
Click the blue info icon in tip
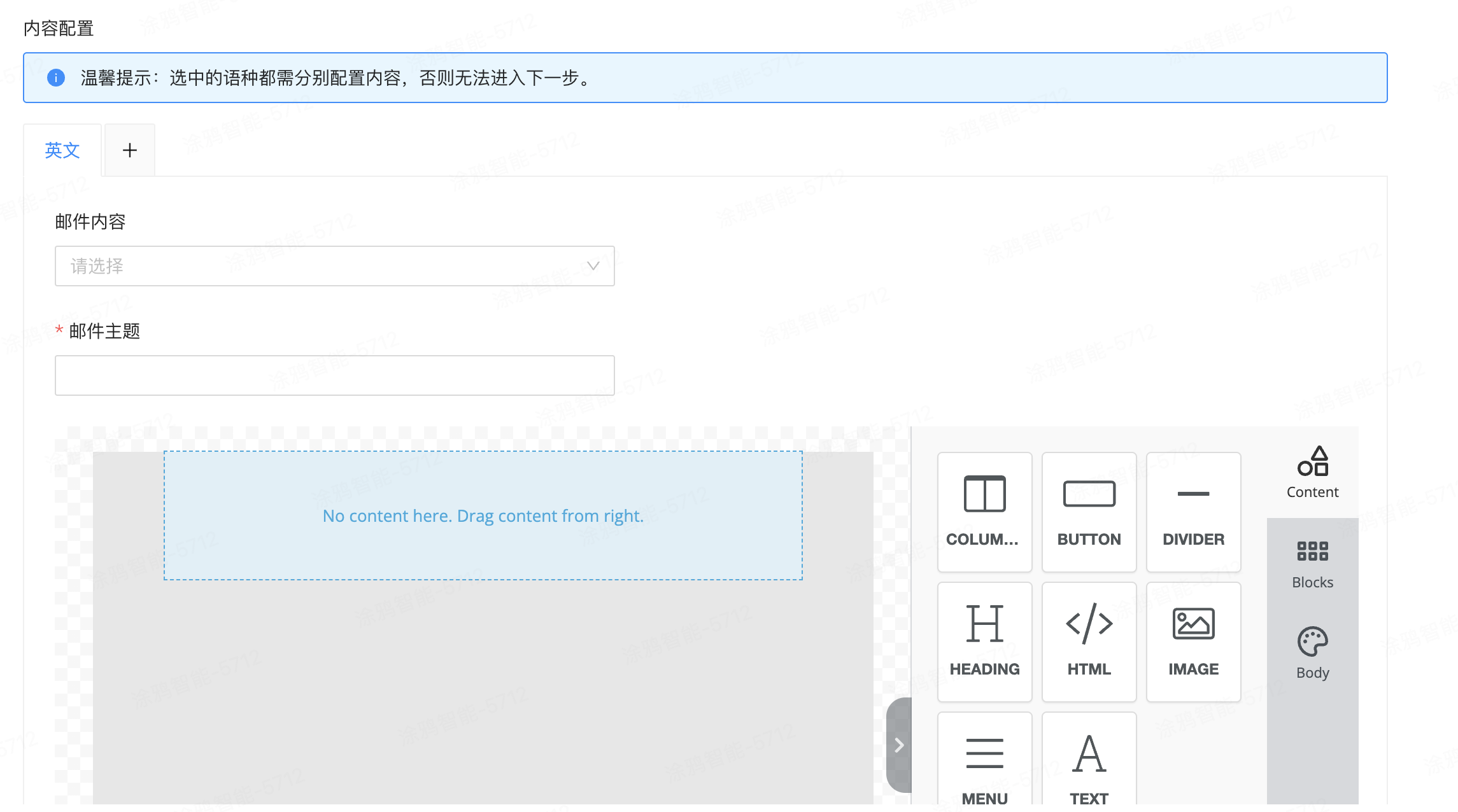click(56, 78)
